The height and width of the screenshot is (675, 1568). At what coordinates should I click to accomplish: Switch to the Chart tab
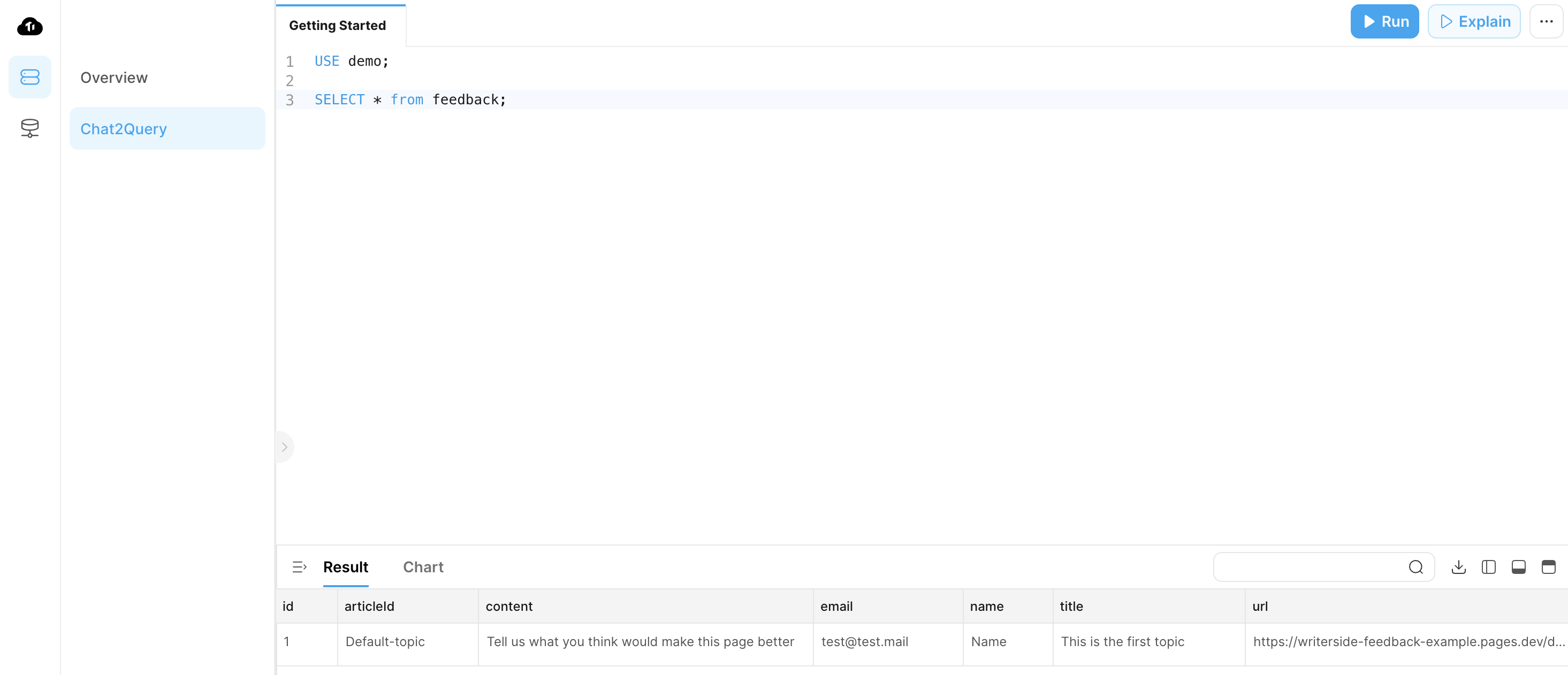(x=423, y=567)
